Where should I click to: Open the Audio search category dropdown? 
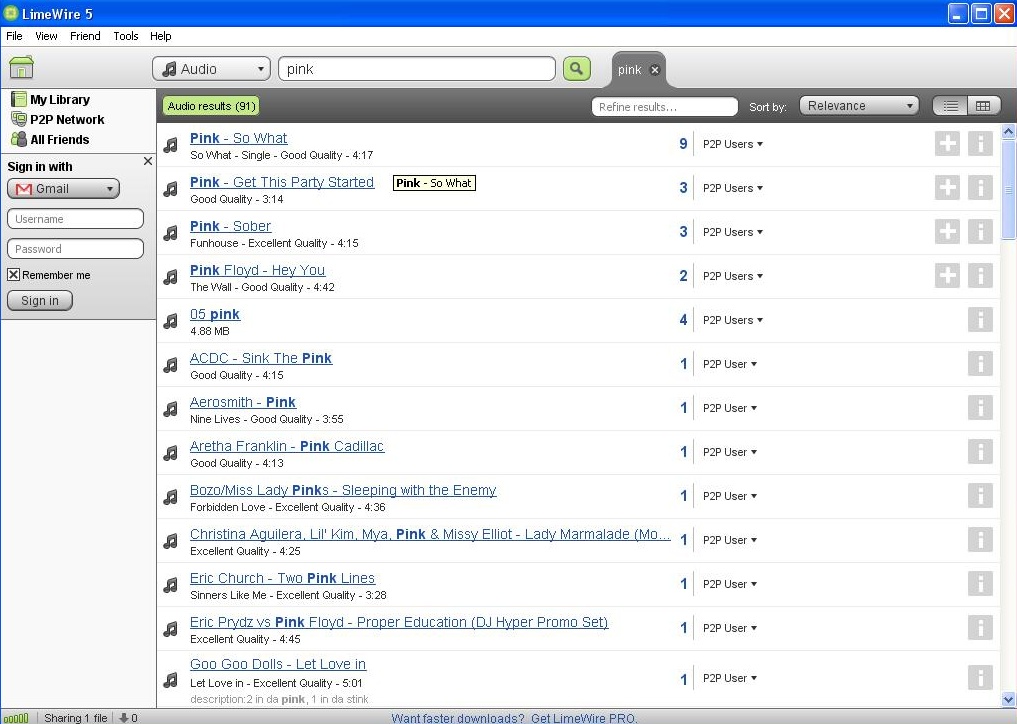click(x=211, y=69)
